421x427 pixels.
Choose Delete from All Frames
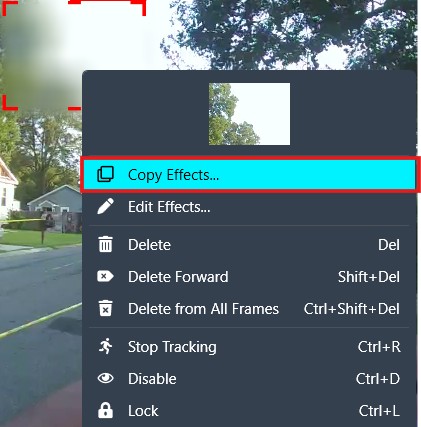[249, 309]
